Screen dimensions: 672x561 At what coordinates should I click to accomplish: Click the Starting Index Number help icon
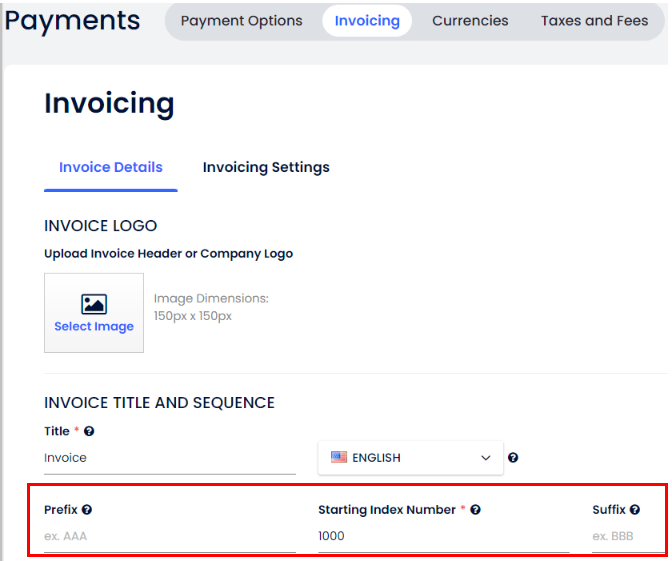click(x=475, y=510)
